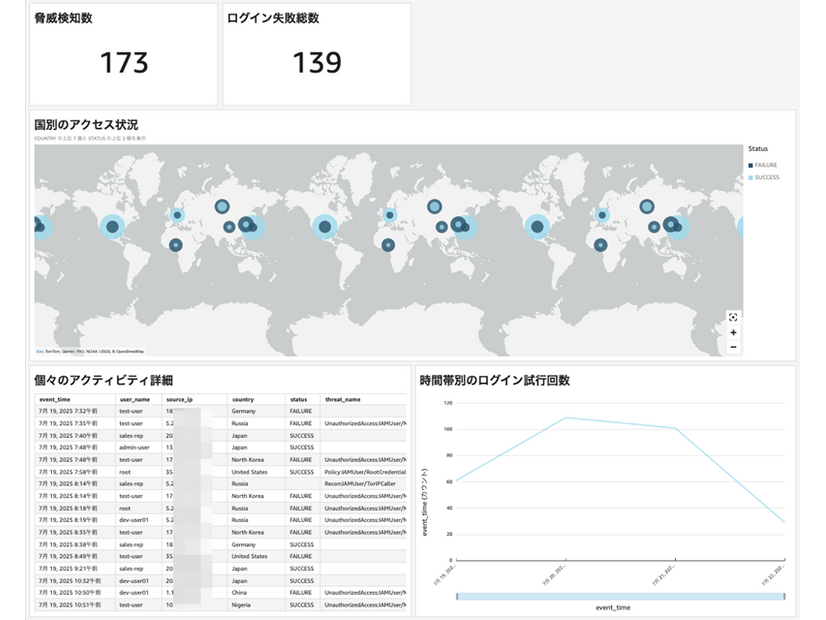
Task: Click the 173 threat detection count
Action: (x=124, y=63)
